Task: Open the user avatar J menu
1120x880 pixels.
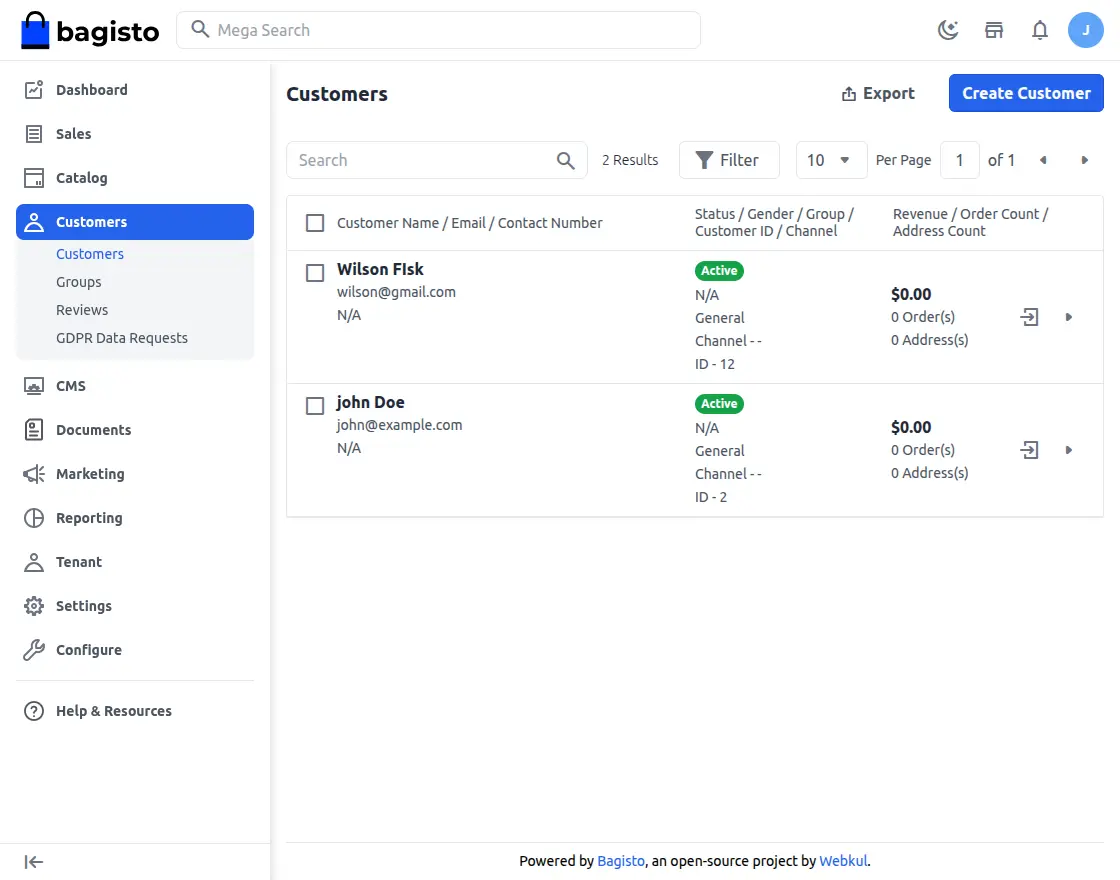Action: [1086, 30]
